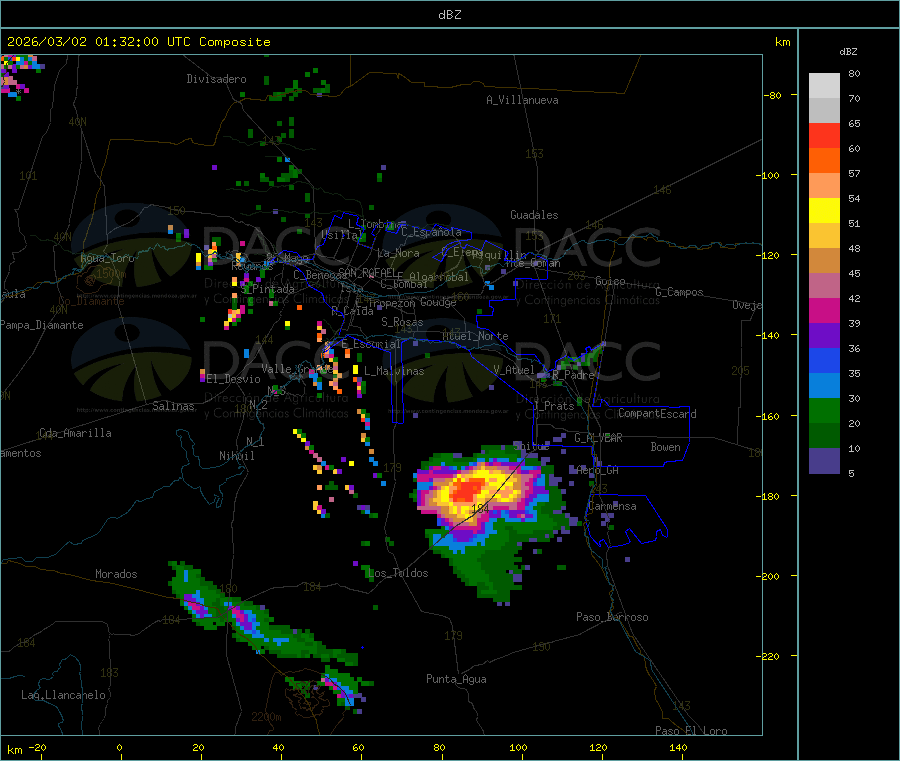The image size is (900, 761).
Task: Click the Punta_Agua location label
Action: [456, 679]
